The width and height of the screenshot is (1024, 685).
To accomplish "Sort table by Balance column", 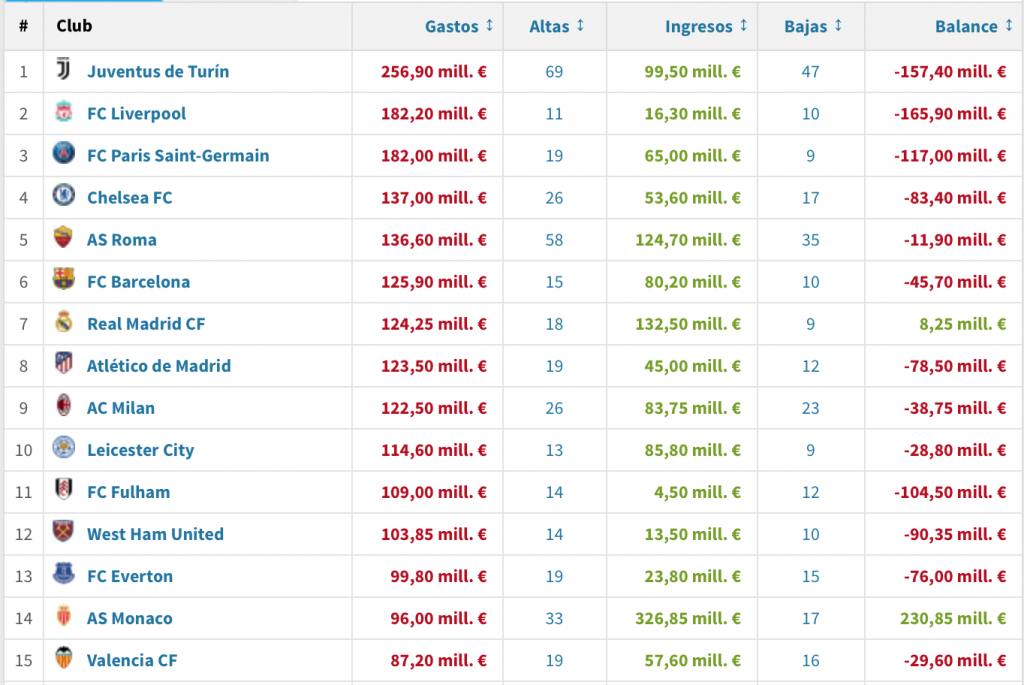I will (x=974, y=26).
